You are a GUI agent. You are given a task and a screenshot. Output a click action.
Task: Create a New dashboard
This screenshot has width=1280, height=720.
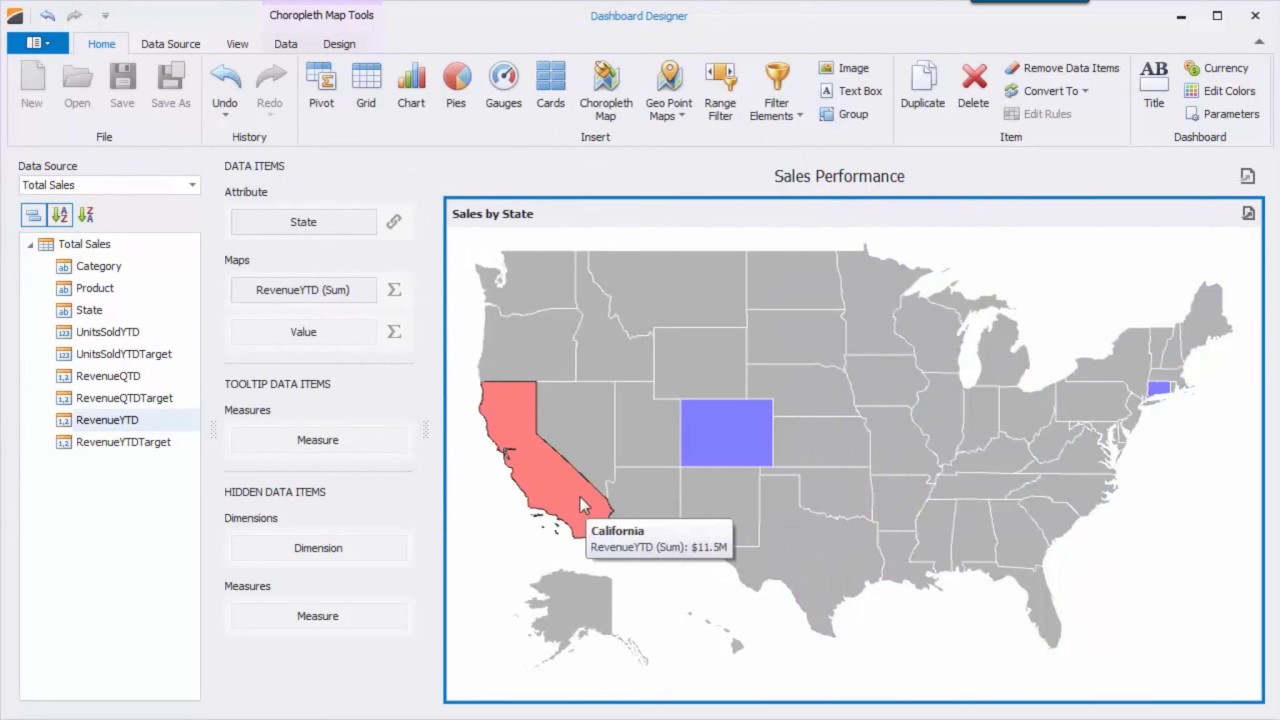coord(32,85)
